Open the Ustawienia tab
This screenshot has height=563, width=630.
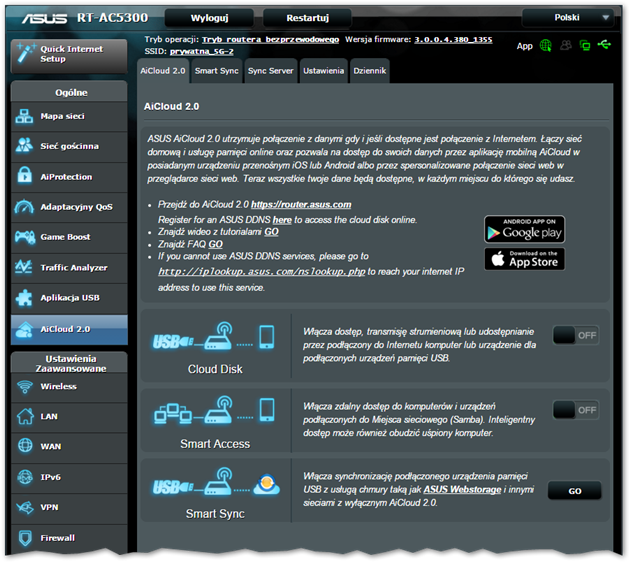pyautogui.click(x=323, y=71)
